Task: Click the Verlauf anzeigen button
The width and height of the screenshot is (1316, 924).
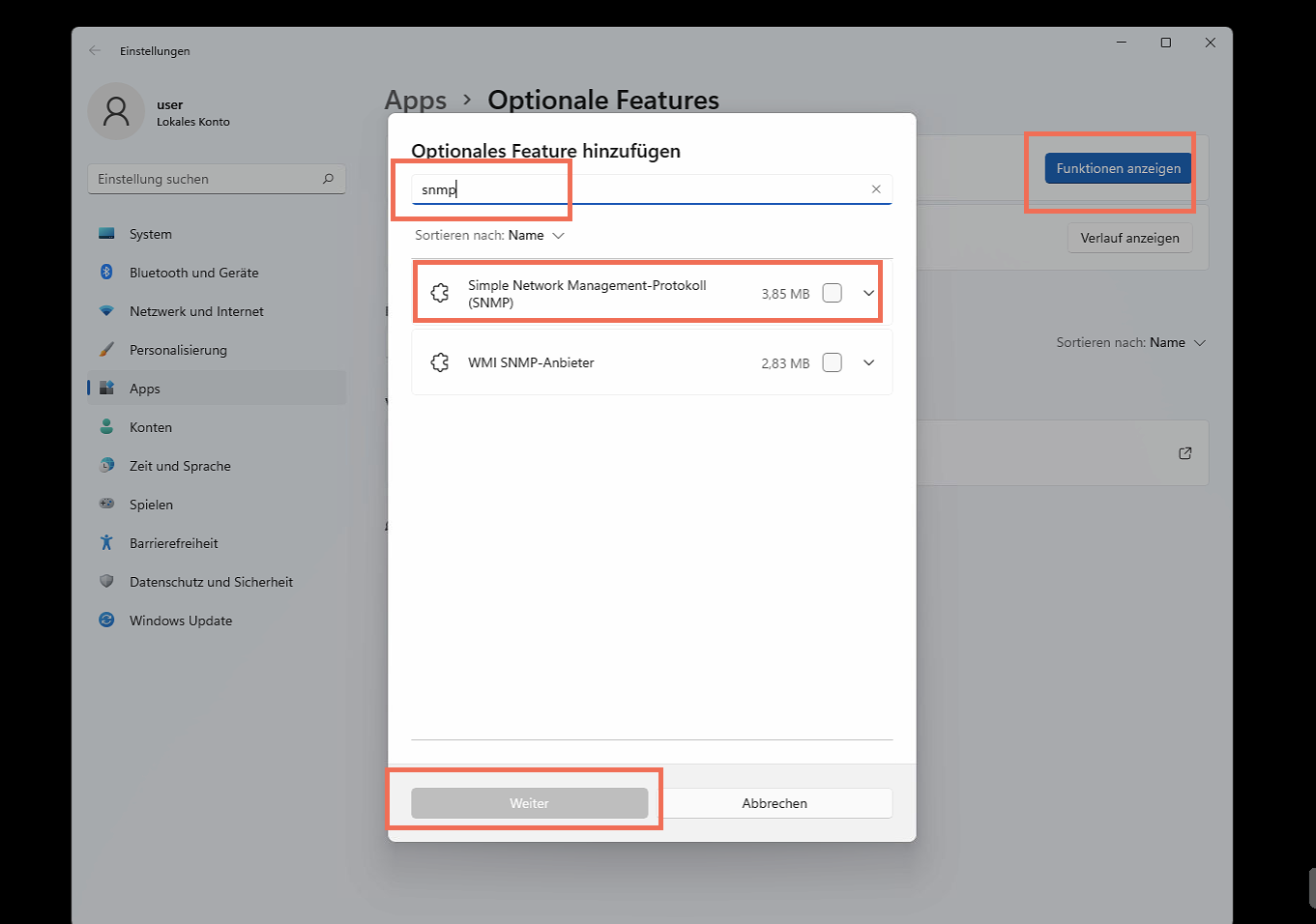Action: tap(1129, 238)
